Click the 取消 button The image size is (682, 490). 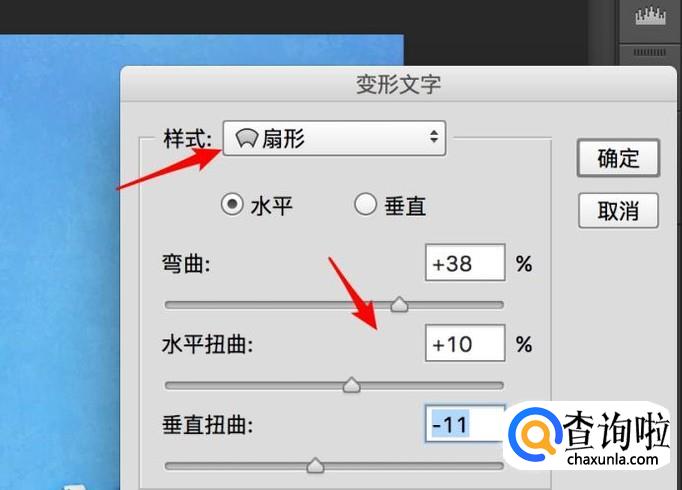pyautogui.click(x=618, y=211)
